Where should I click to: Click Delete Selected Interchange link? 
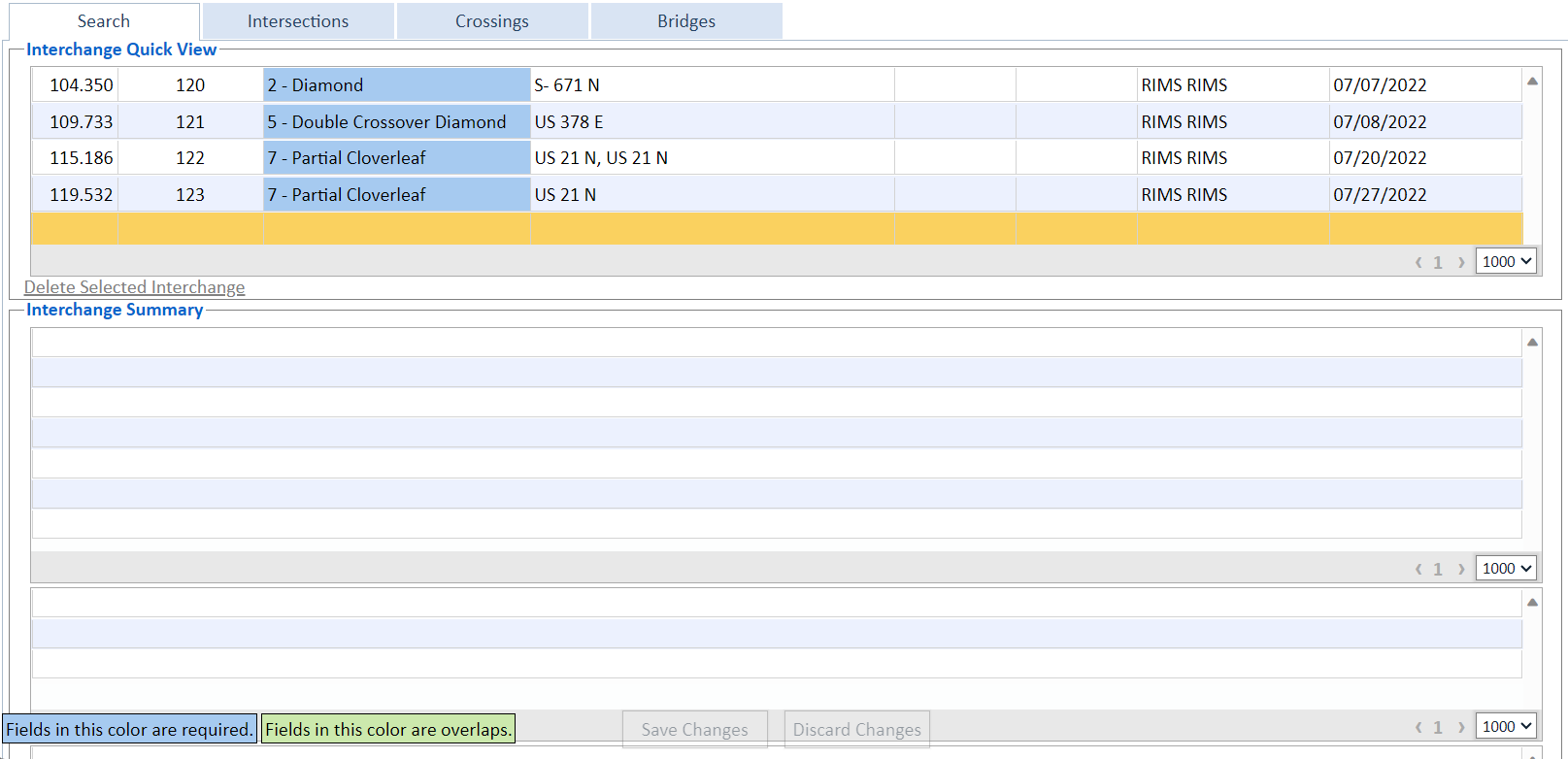134,287
